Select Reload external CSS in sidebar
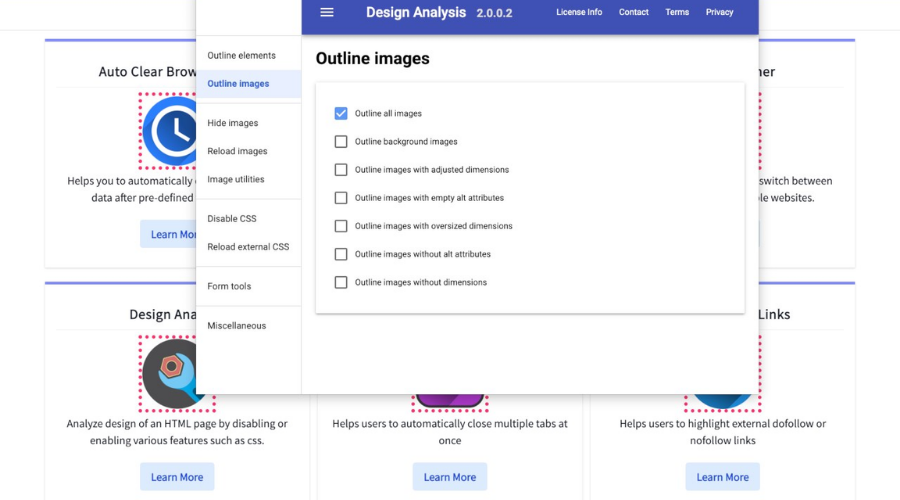Image resolution: width=900 pixels, height=500 pixels. pos(249,247)
